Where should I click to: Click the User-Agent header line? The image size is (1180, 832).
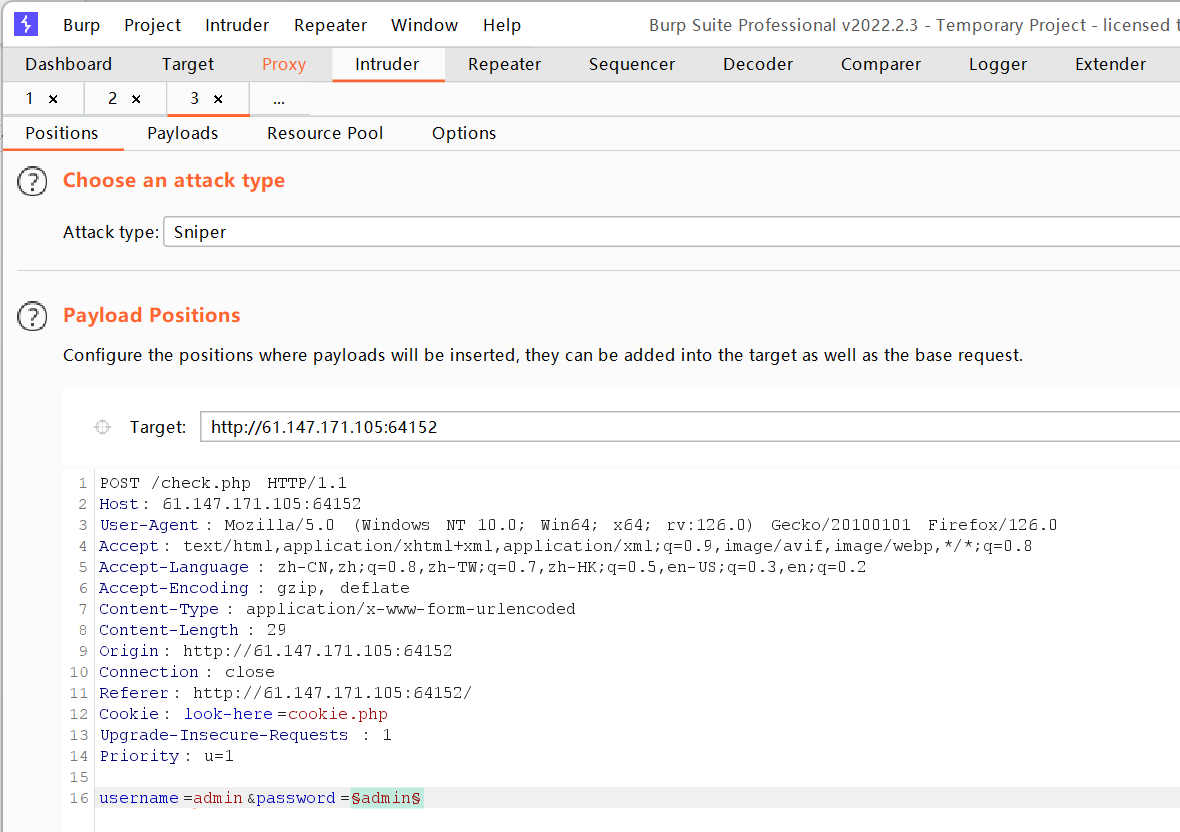(x=578, y=525)
